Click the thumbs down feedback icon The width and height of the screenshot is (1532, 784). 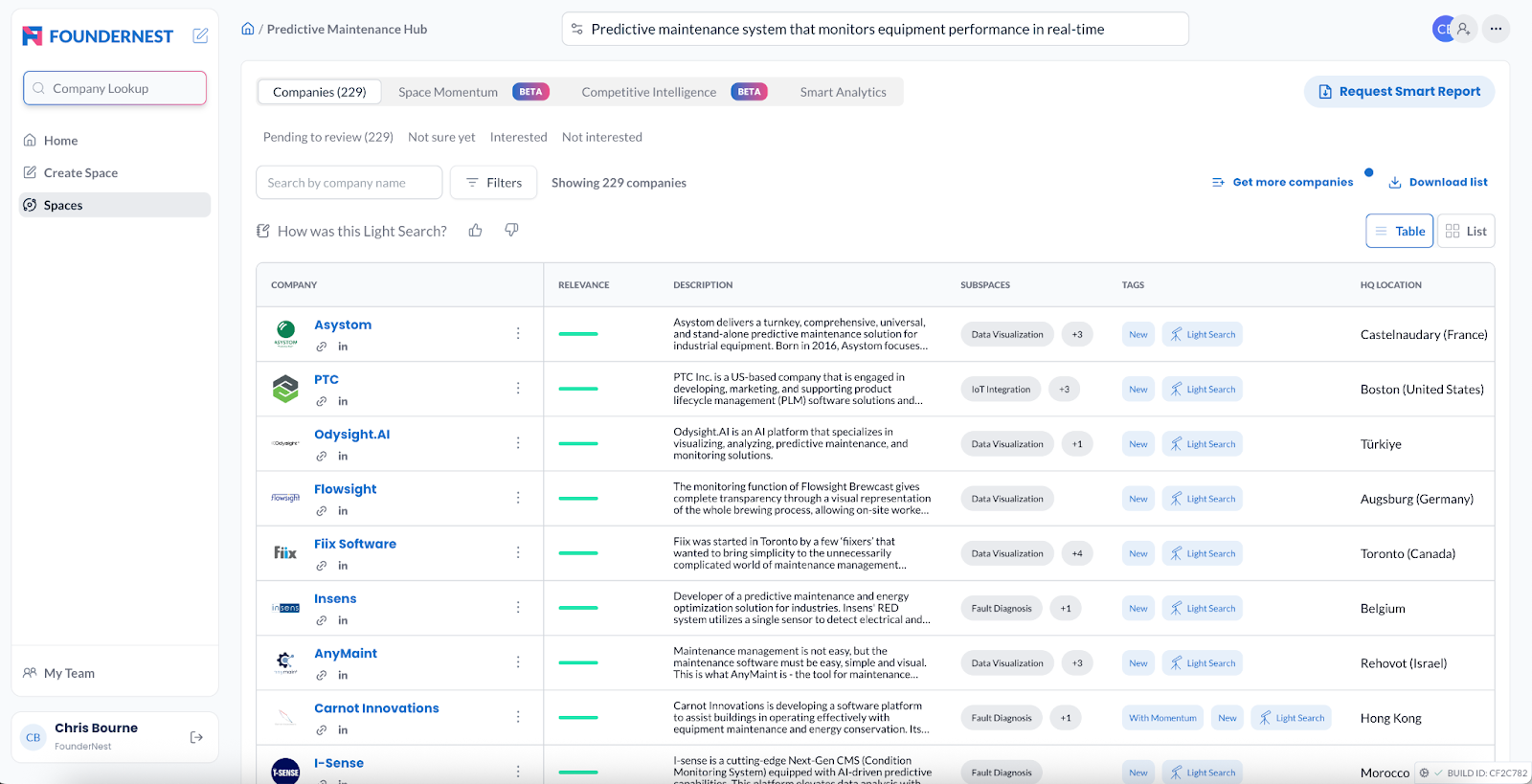tap(511, 231)
